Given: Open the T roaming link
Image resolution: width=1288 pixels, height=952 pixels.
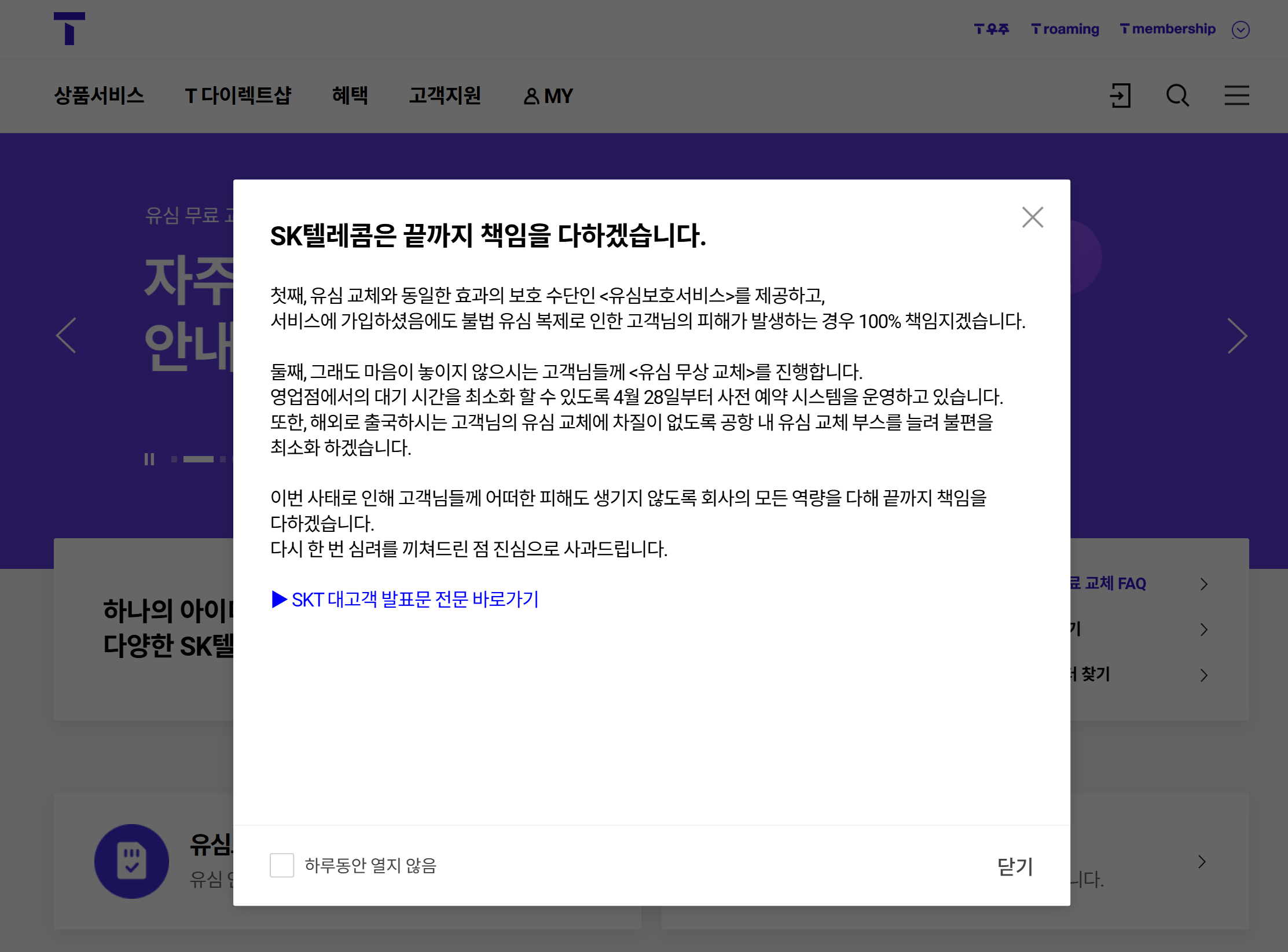Looking at the screenshot, I should coord(1065,29).
